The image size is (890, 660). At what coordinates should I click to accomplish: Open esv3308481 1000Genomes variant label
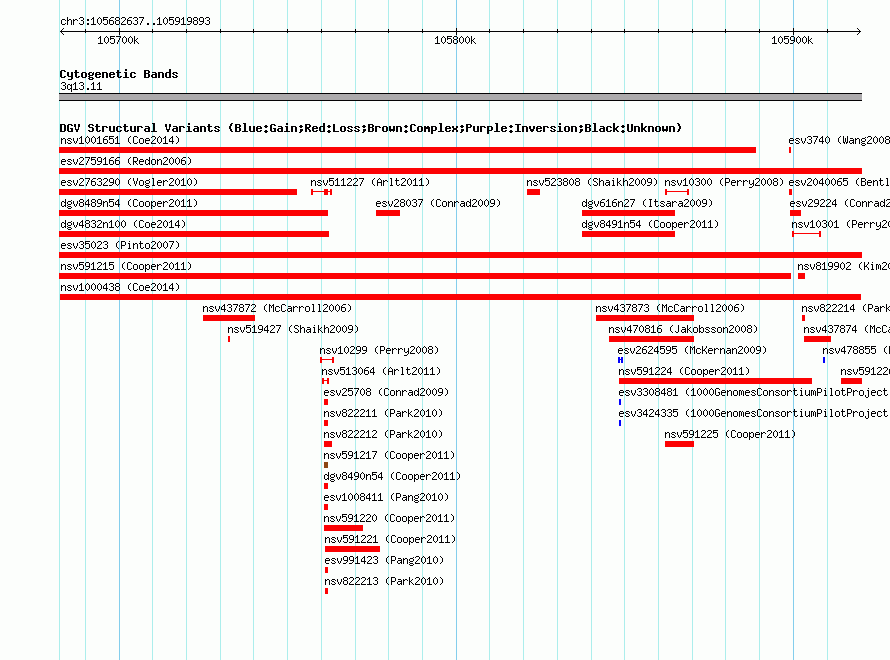coord(753,392)
